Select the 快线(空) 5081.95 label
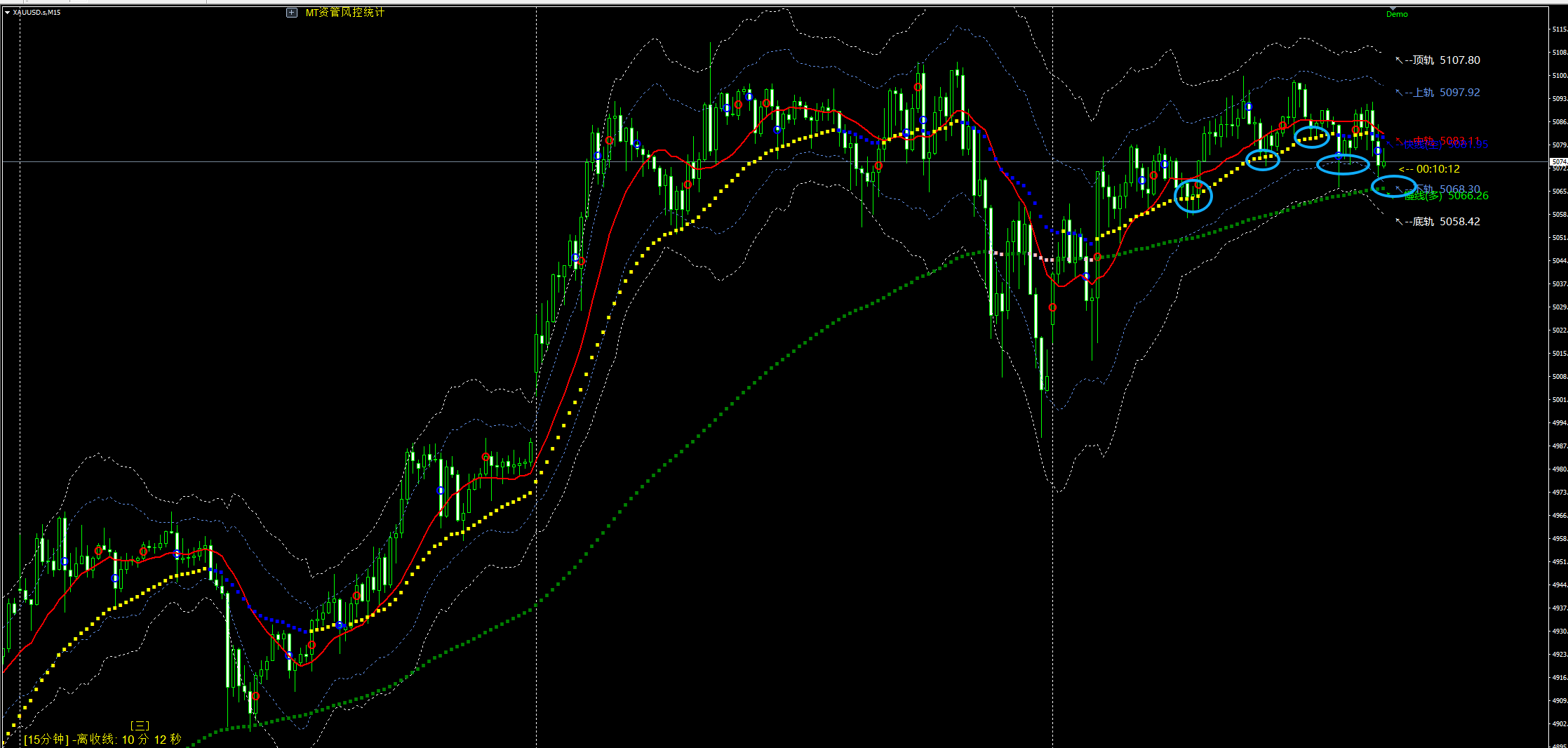Screen dimensions: 1568x748 tap(1445, 145)
